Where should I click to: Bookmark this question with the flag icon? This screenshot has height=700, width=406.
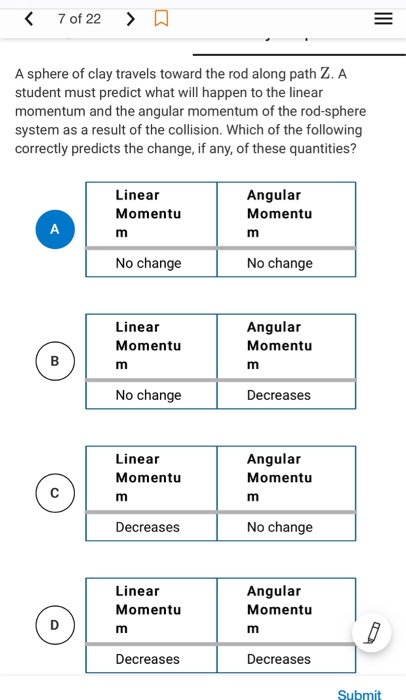[x=161, y=19]
